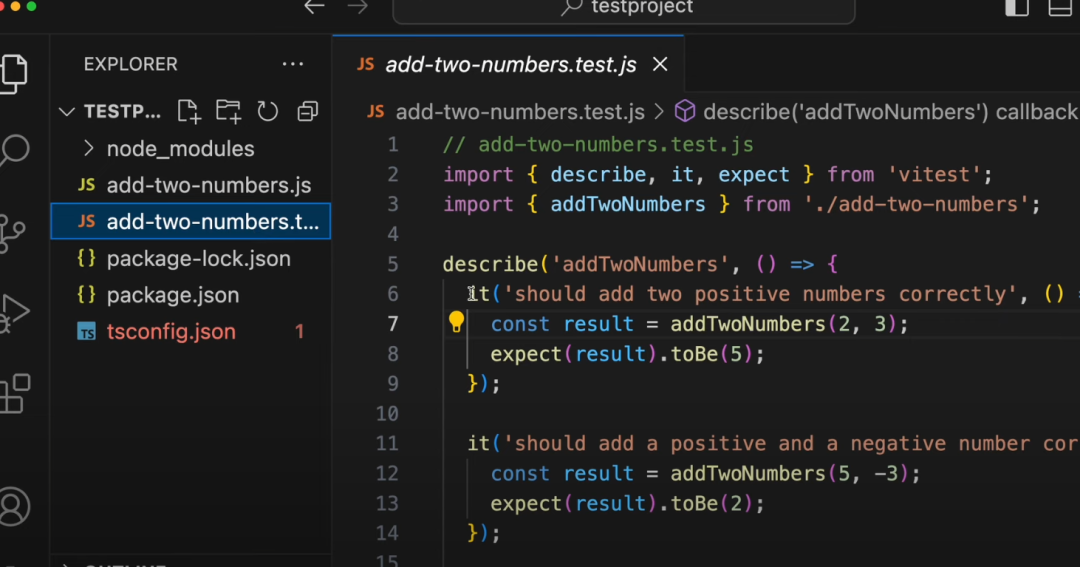Collapse all folders in Explorer
1080x567 pixels.
(x=307, y=111)
